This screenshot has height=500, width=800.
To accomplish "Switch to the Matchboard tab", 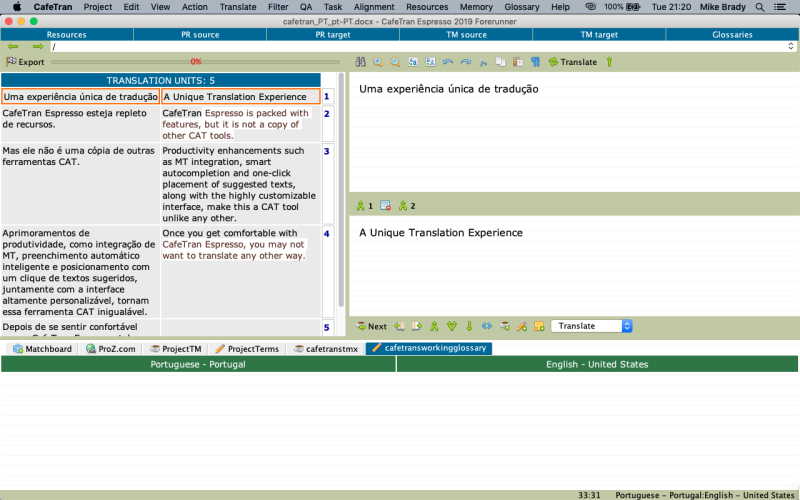I will click(42, 349).
